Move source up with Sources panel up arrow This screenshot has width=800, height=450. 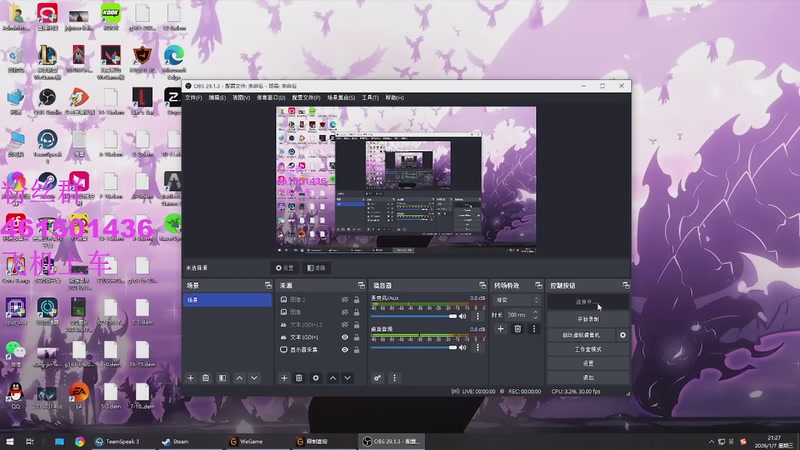click(x=333, y=378)
